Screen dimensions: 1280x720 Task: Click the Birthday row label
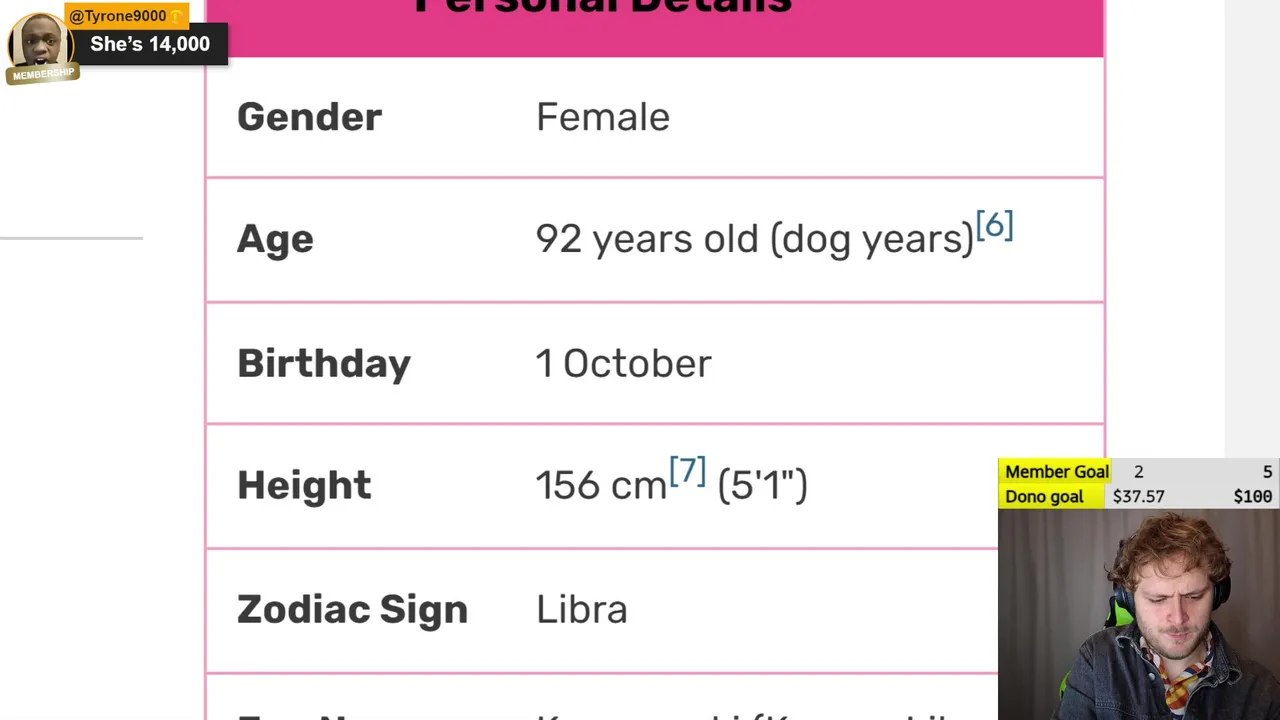323,363
